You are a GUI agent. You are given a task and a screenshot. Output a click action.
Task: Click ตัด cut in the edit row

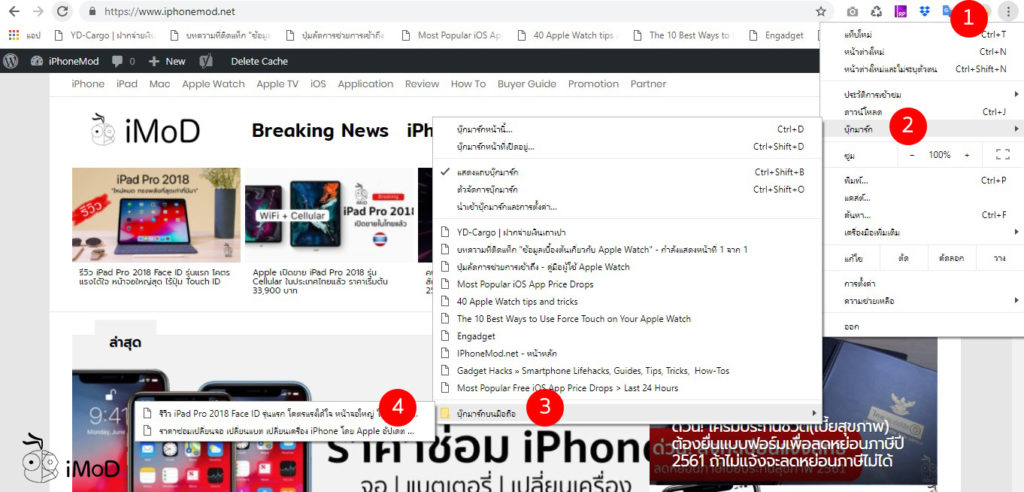903,259
